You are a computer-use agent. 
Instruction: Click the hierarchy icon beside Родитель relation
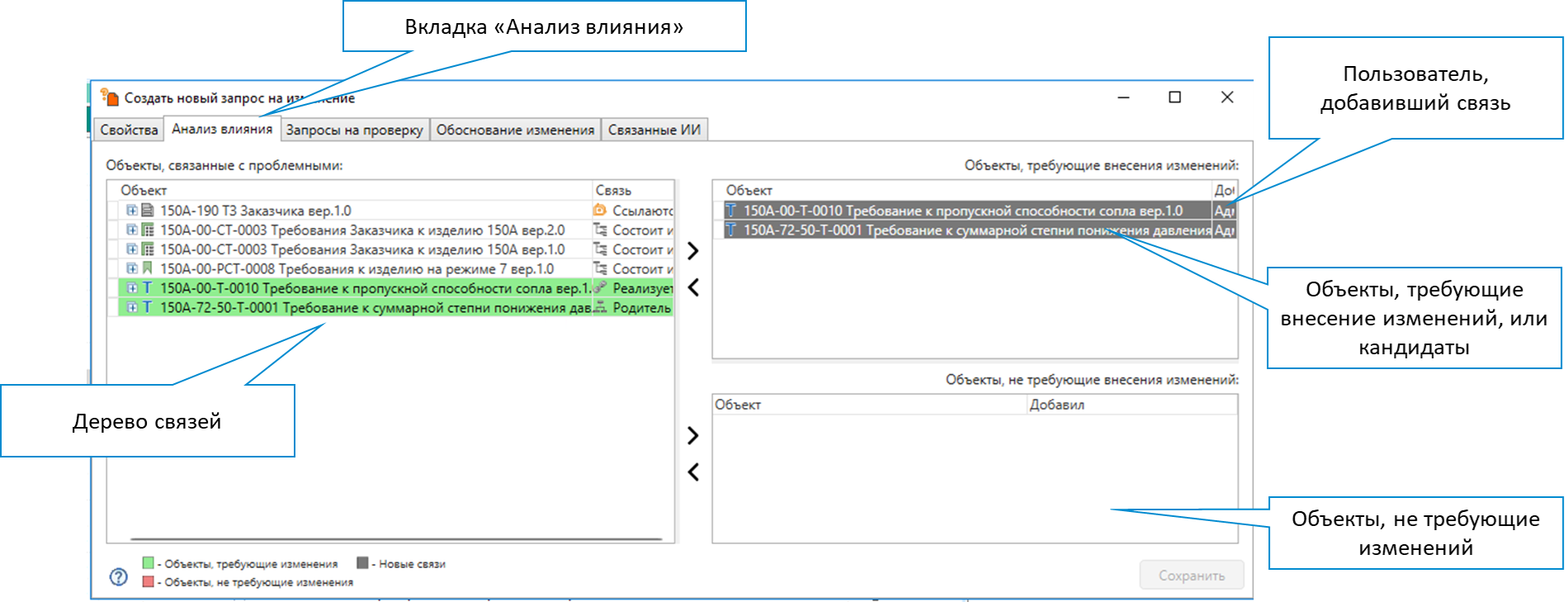600,307
